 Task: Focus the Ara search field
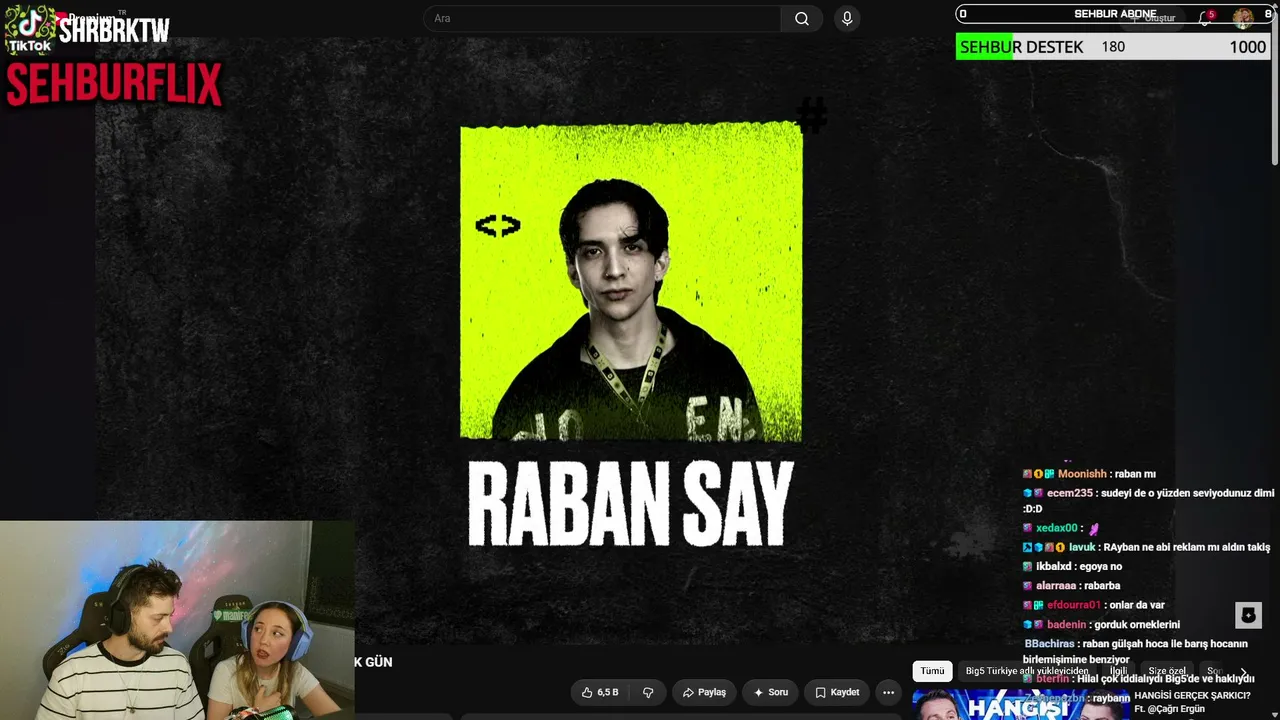coord(602,19)
